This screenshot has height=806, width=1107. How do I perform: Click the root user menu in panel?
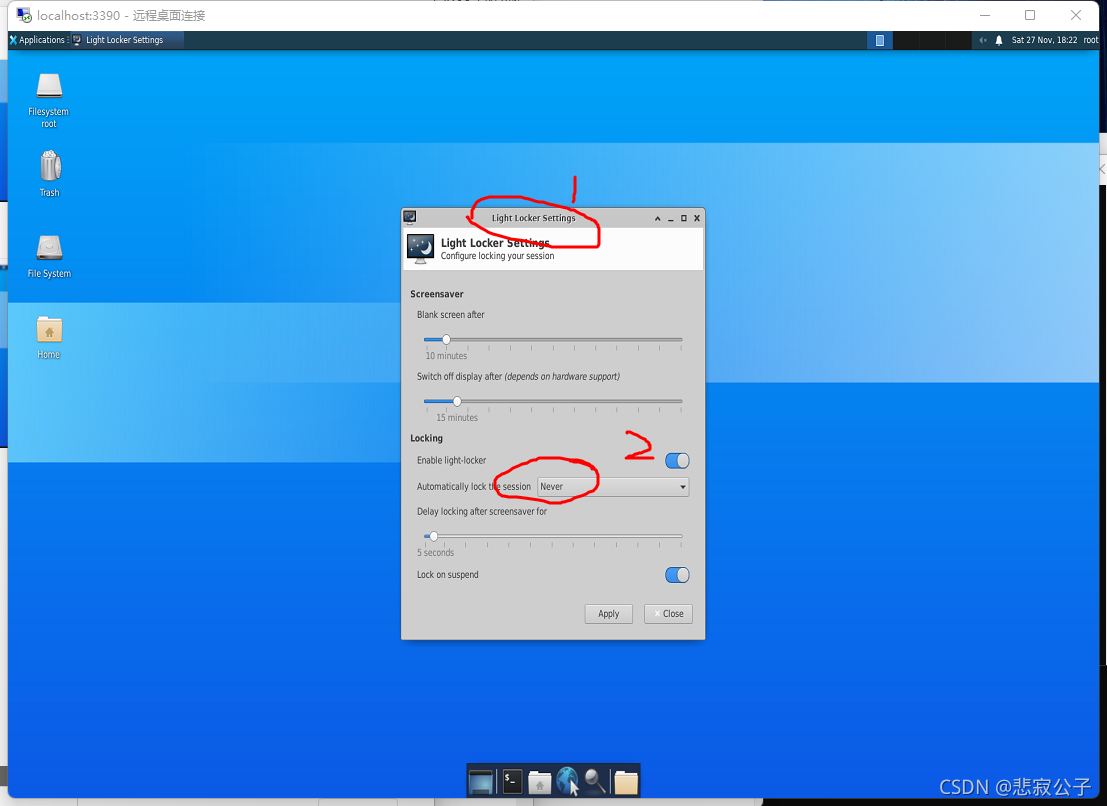pyautogui.click(x=1090, y=40)
